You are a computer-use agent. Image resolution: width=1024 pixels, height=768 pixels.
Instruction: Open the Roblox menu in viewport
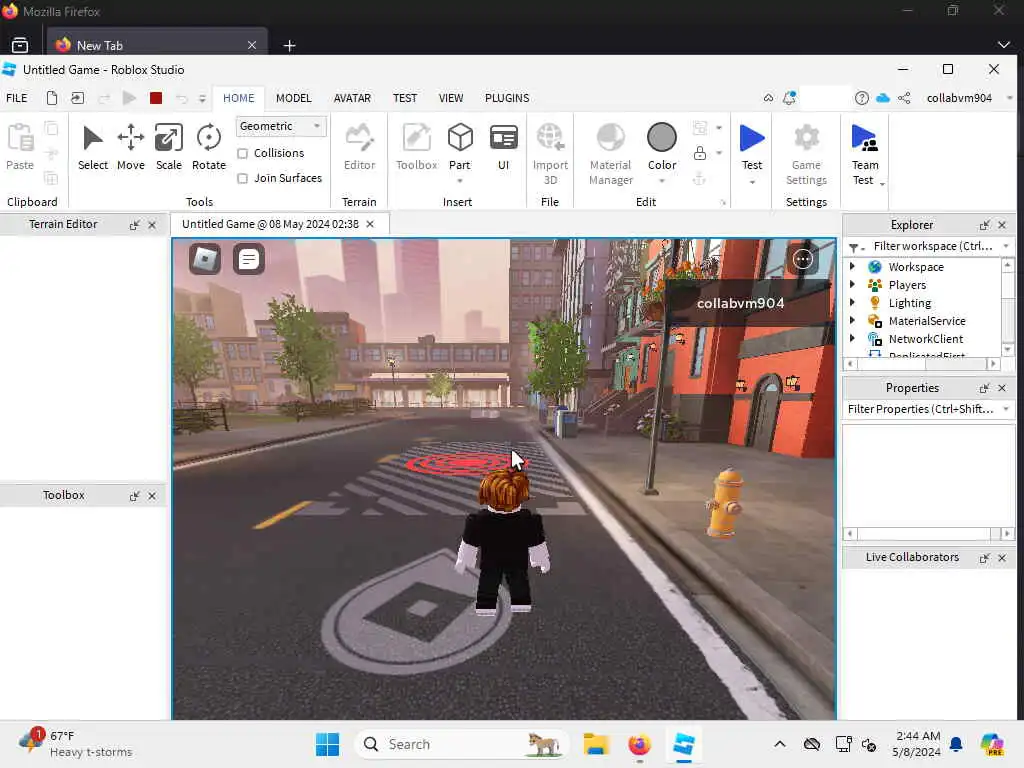(205, 259)
